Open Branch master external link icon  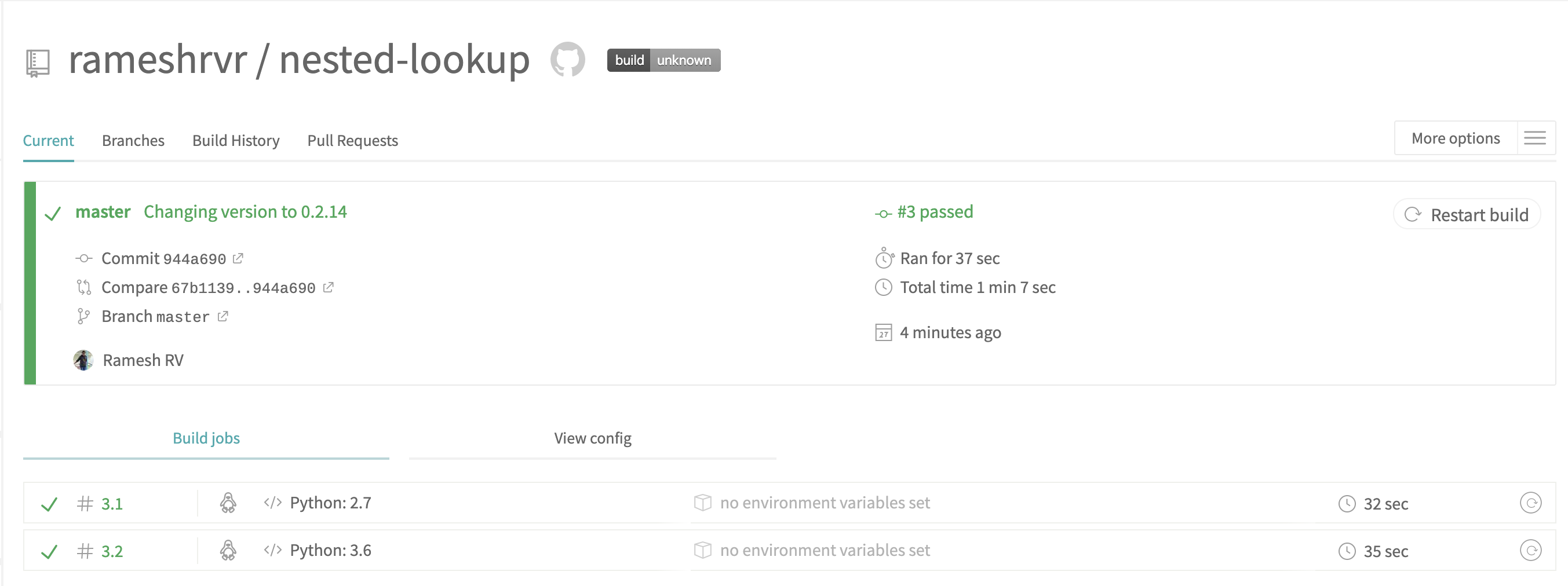pyautogui.click(x=223, y=316)
